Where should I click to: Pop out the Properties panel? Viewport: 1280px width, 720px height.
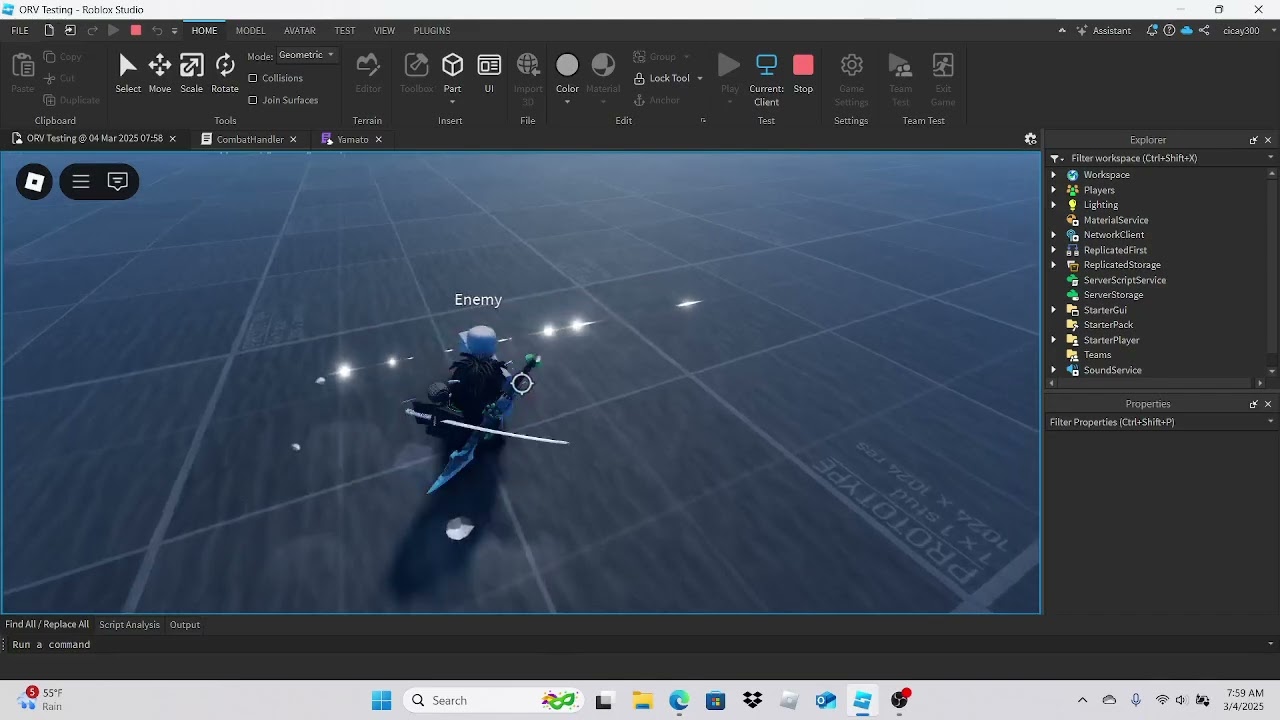point(1253,404)
